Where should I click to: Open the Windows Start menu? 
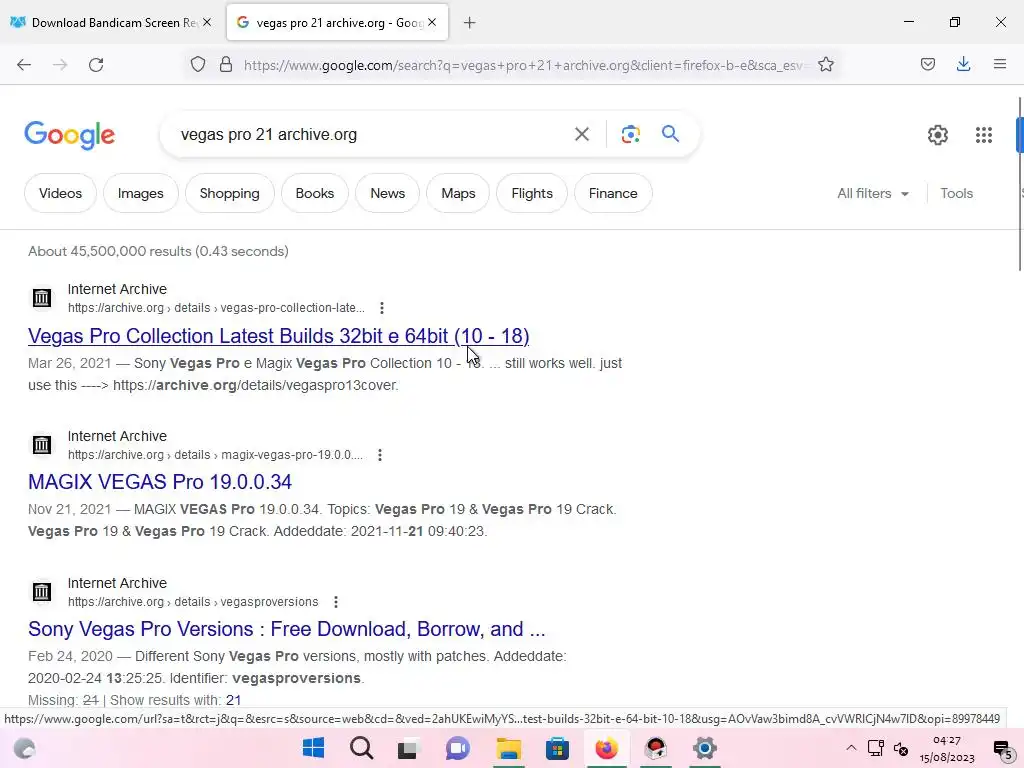click(x=313, y=748)
